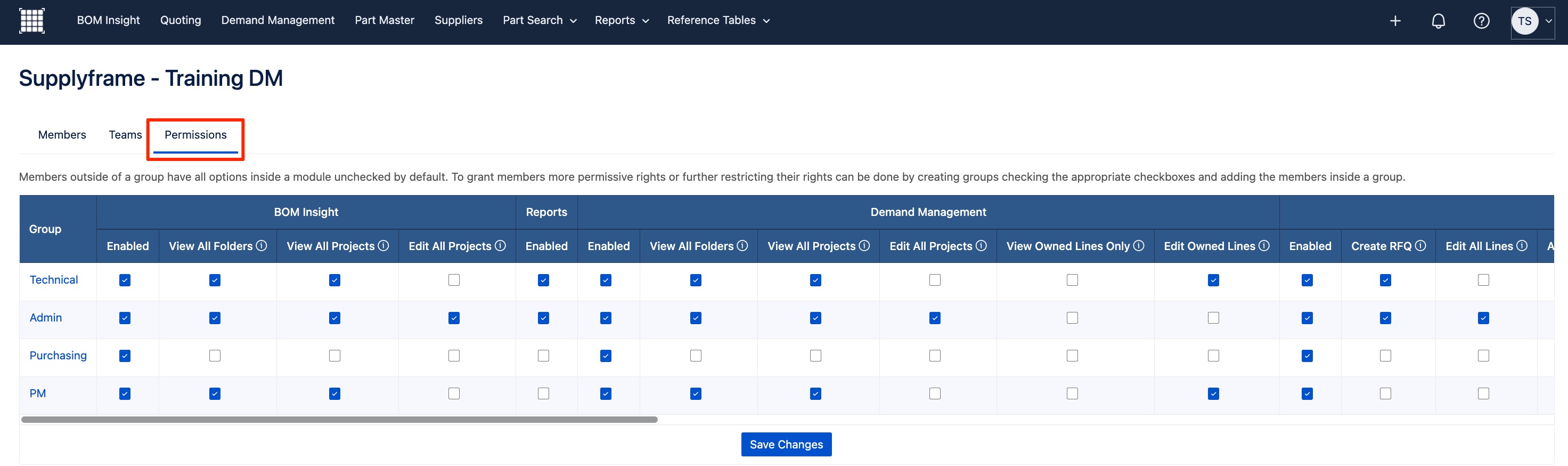
Task: Click info icon beside BOM Insight View All Projects
Action: (x=383, y=245)
